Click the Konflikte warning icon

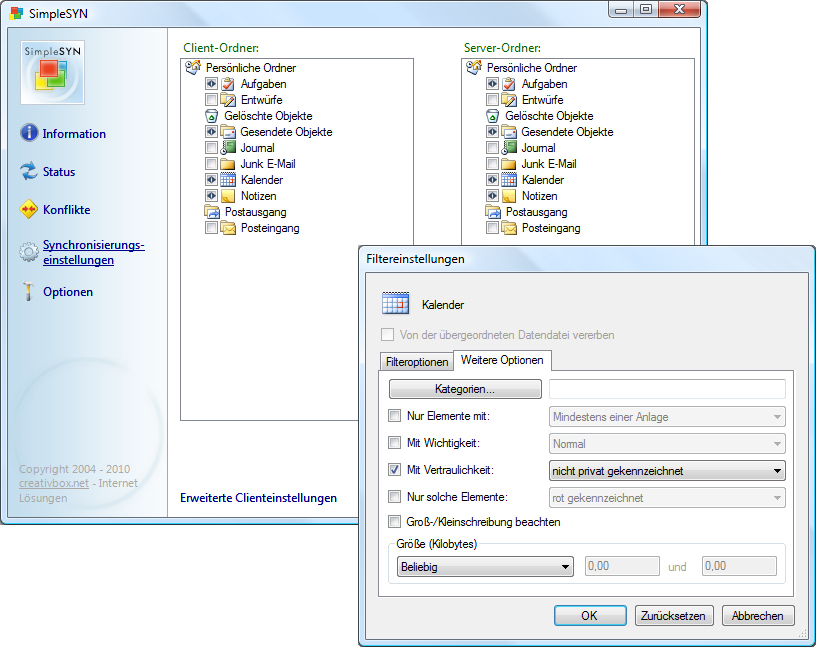pyautogui.click(x=29, y=210)
